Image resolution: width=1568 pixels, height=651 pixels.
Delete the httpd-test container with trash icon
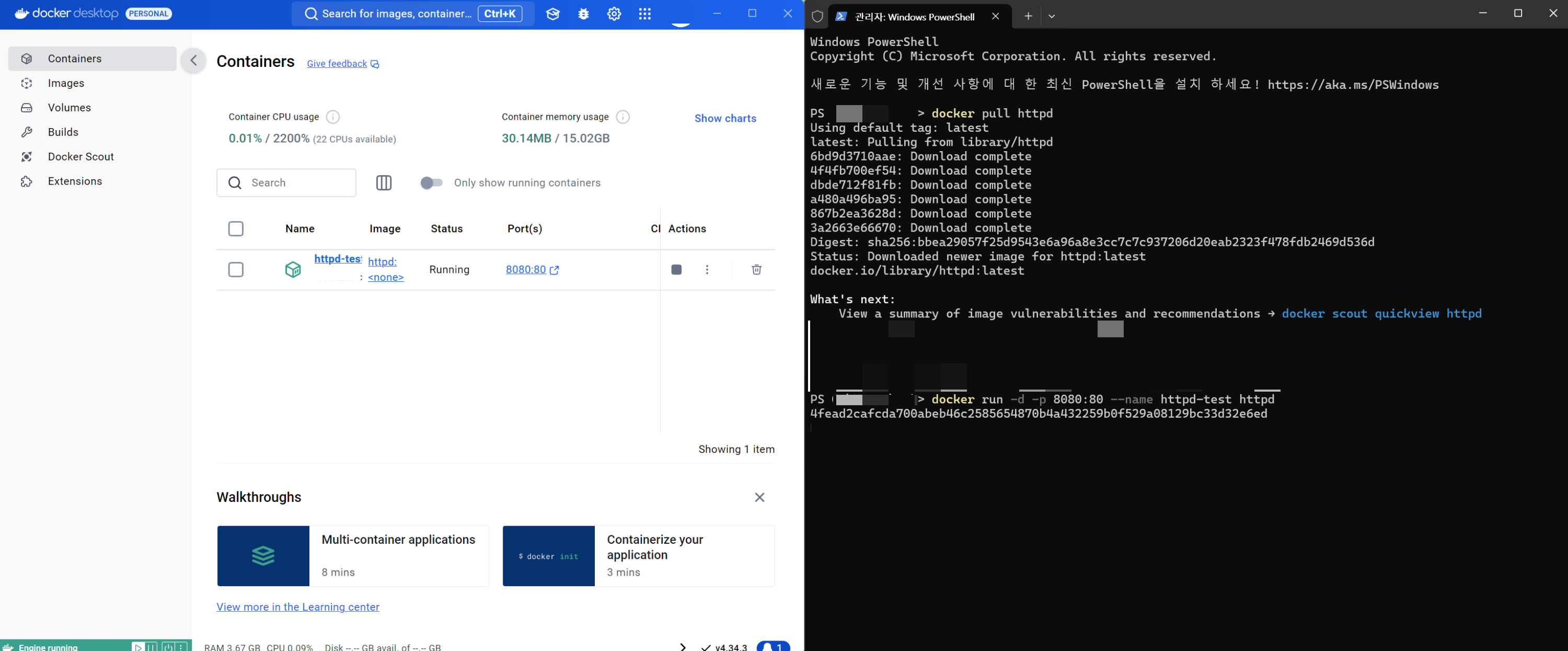coord(756,269)
